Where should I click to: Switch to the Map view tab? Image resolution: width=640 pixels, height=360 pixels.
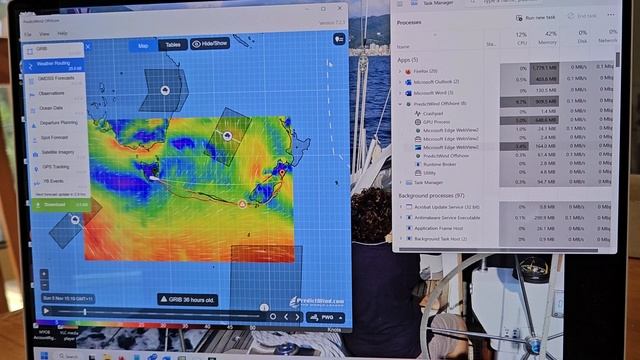point(143,46)
